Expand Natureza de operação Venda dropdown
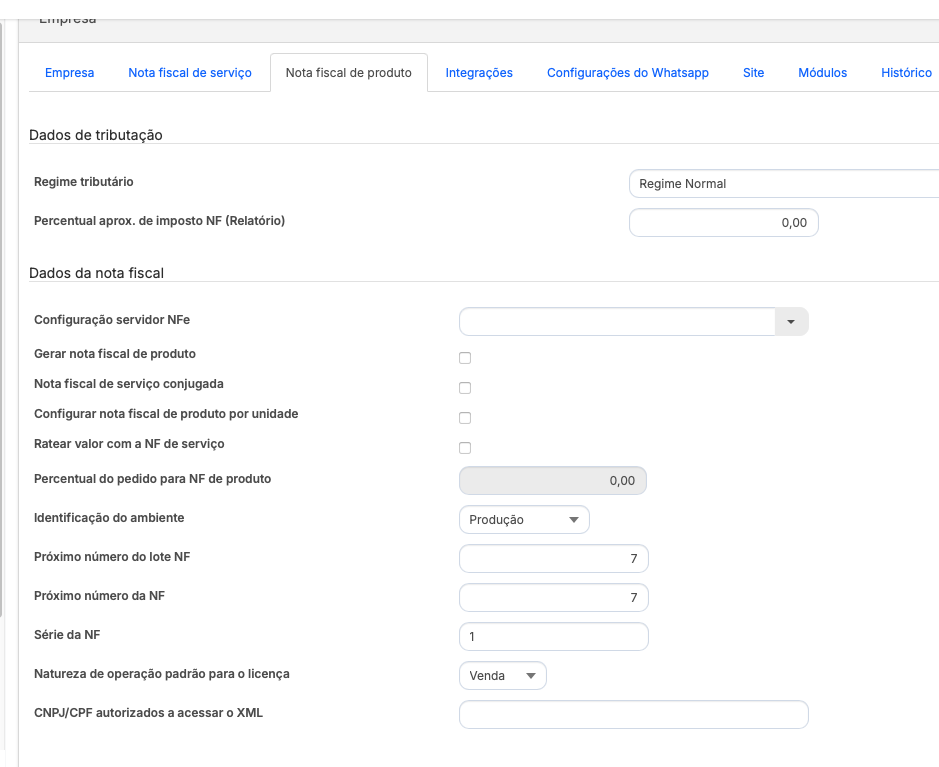 click(502, 676)
